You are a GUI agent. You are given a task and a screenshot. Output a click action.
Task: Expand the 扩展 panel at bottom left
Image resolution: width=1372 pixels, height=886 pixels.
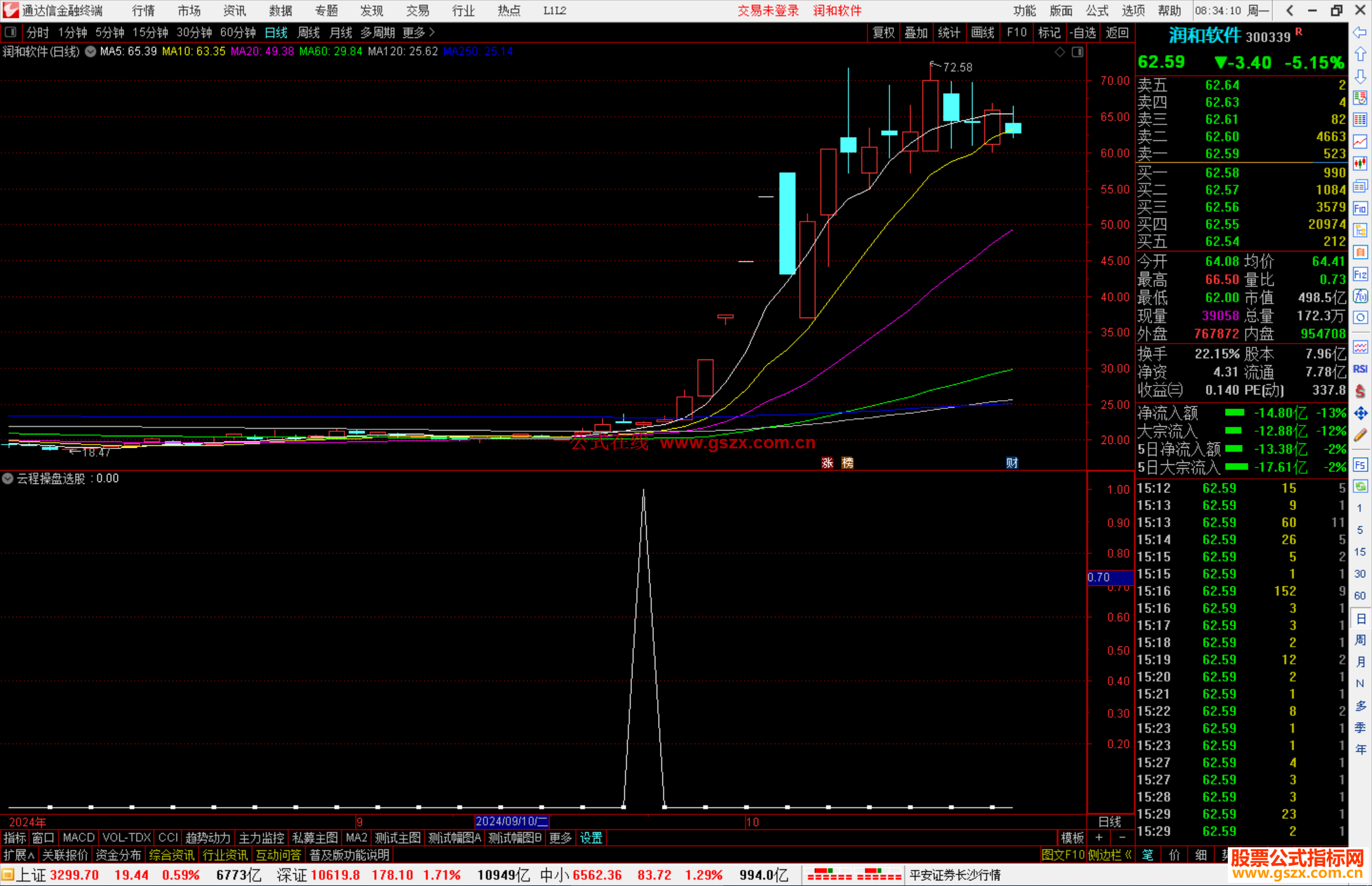coord(19,855)
